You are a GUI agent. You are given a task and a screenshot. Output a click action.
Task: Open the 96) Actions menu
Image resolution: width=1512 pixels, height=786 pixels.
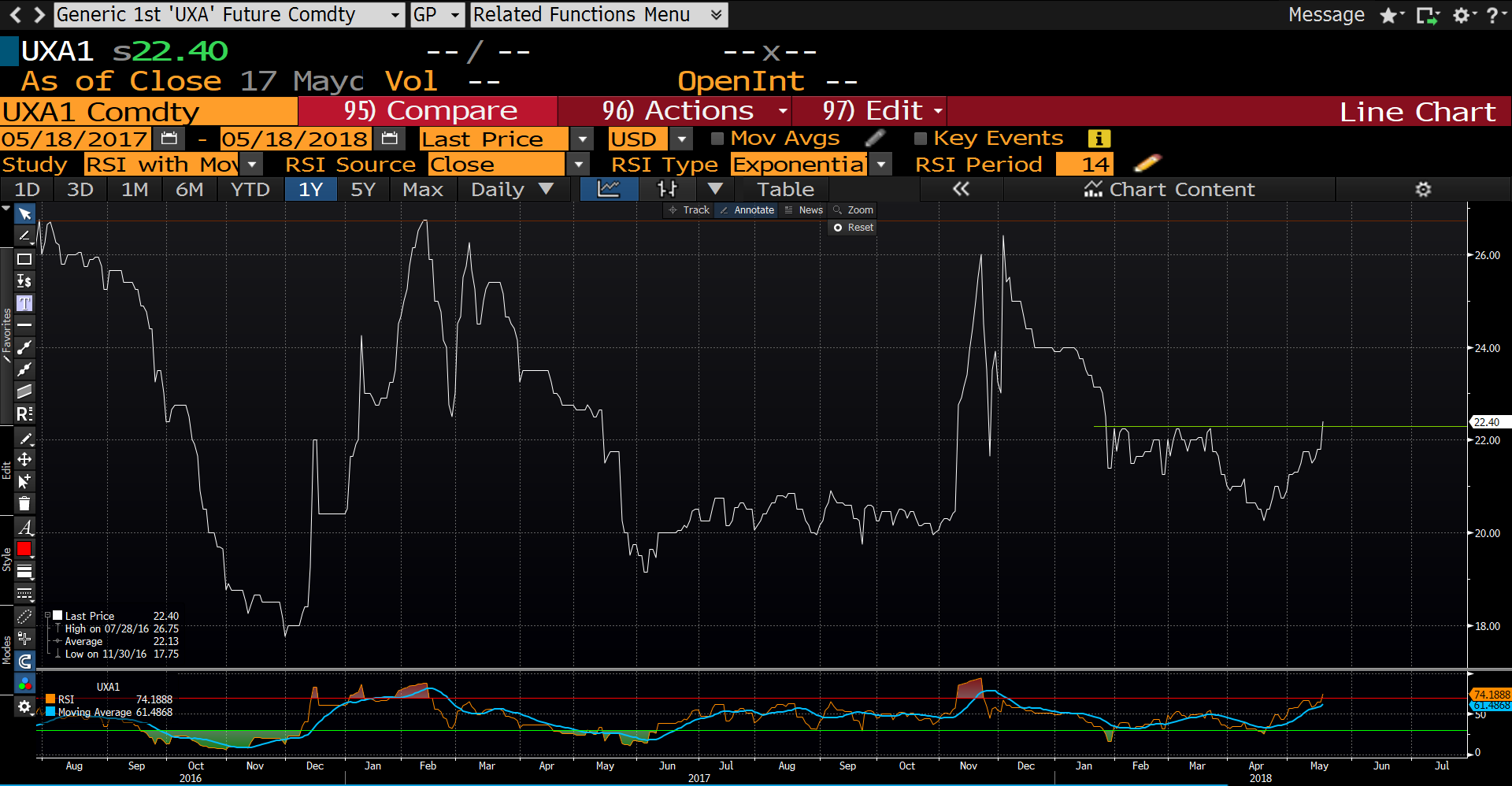(x=676, y=111)
